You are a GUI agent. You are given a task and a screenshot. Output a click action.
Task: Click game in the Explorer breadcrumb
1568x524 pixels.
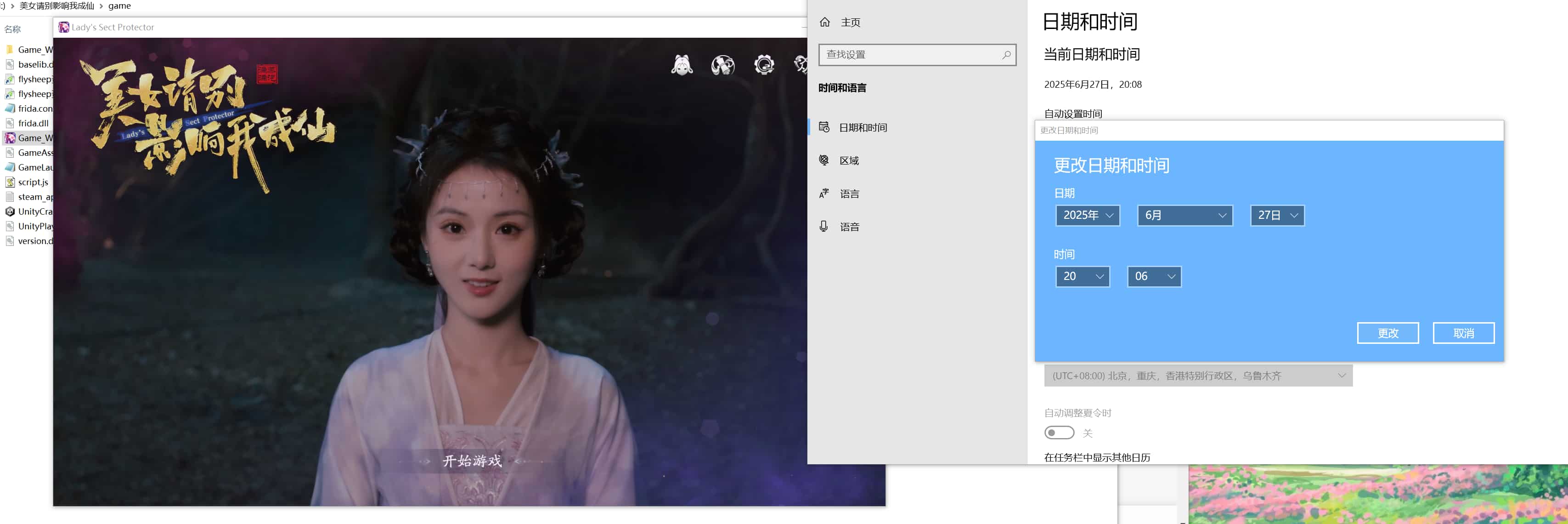tap(119, 6)
